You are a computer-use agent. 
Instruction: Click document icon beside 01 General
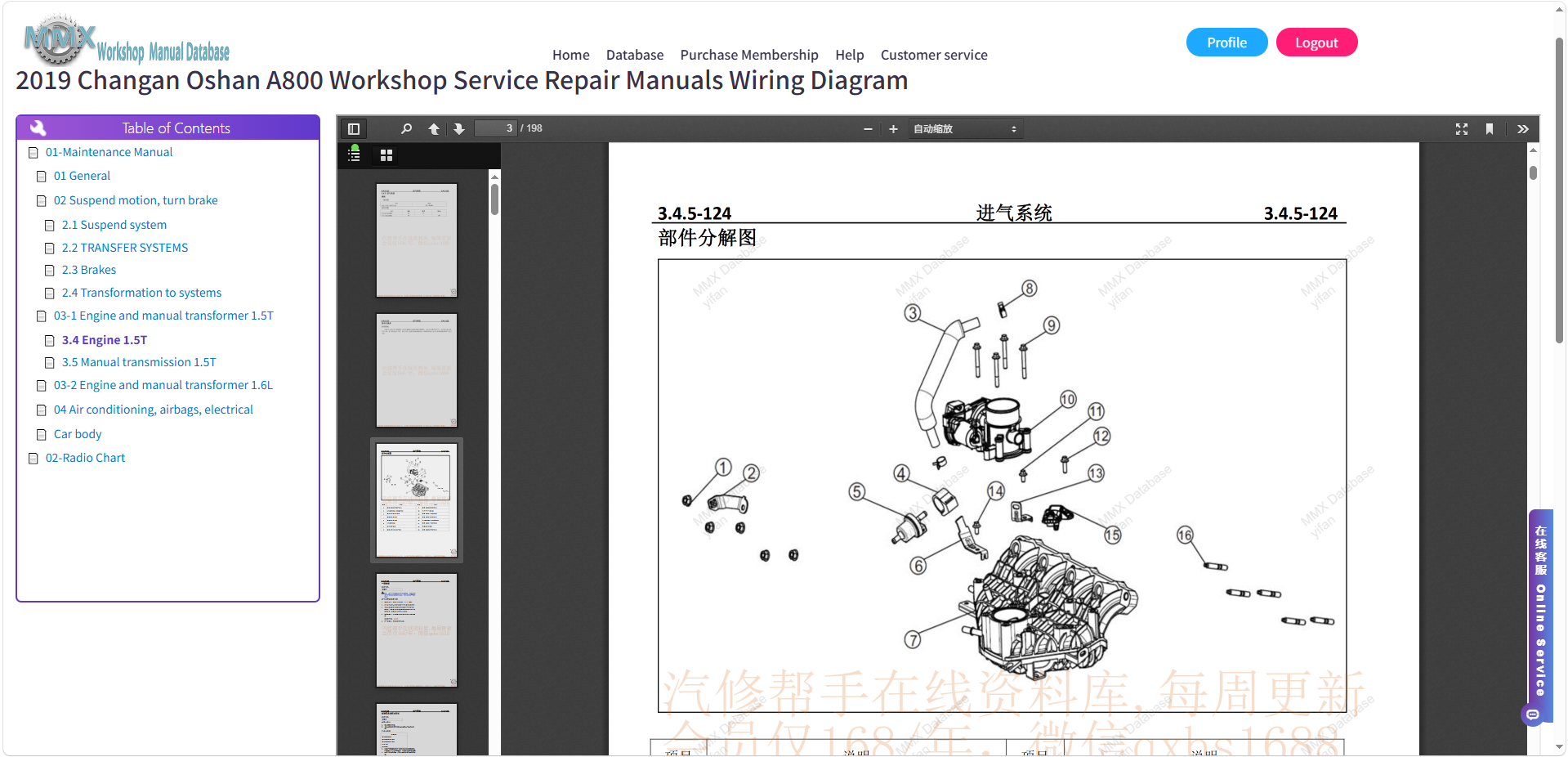(42, 177)
